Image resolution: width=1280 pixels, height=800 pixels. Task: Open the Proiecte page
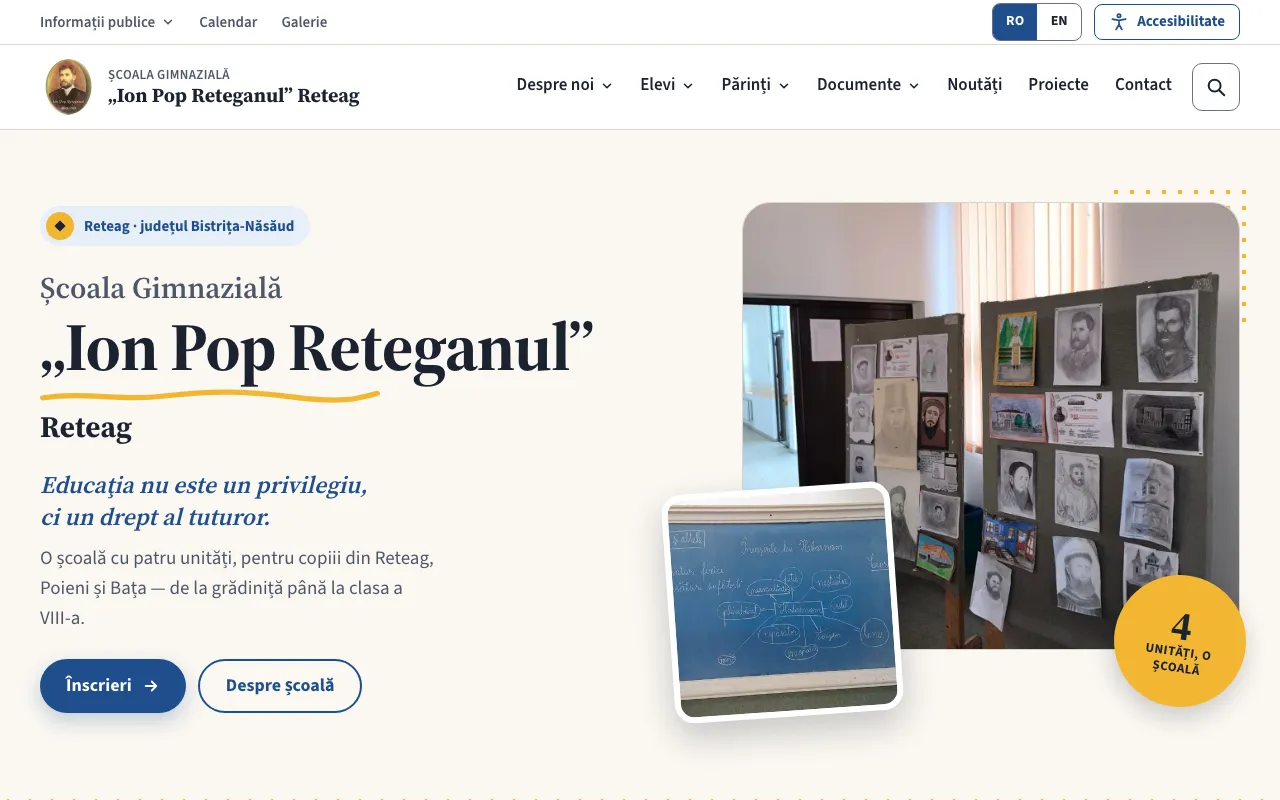tap(1058, 85)
